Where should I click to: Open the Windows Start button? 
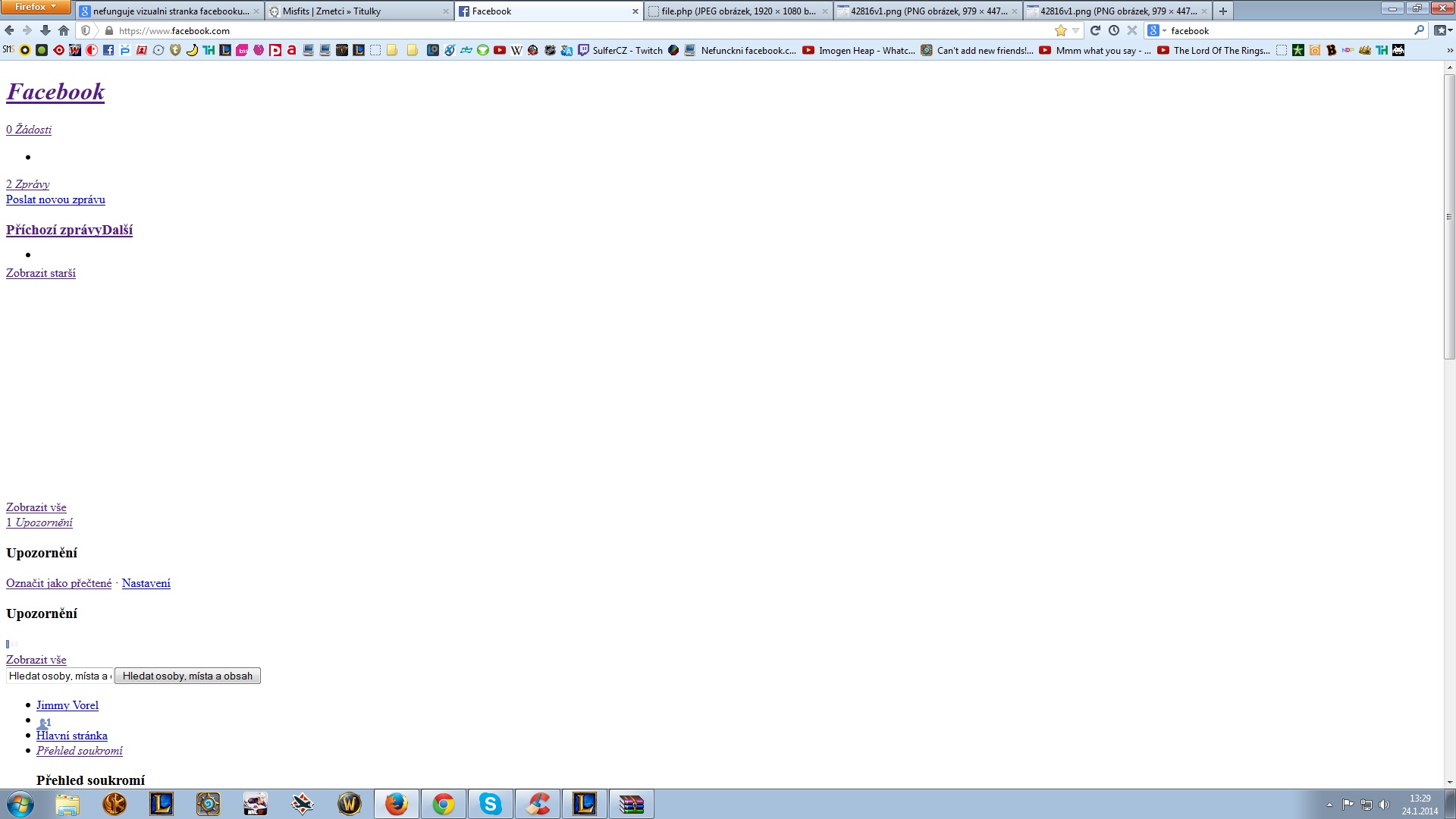(20, 804)
